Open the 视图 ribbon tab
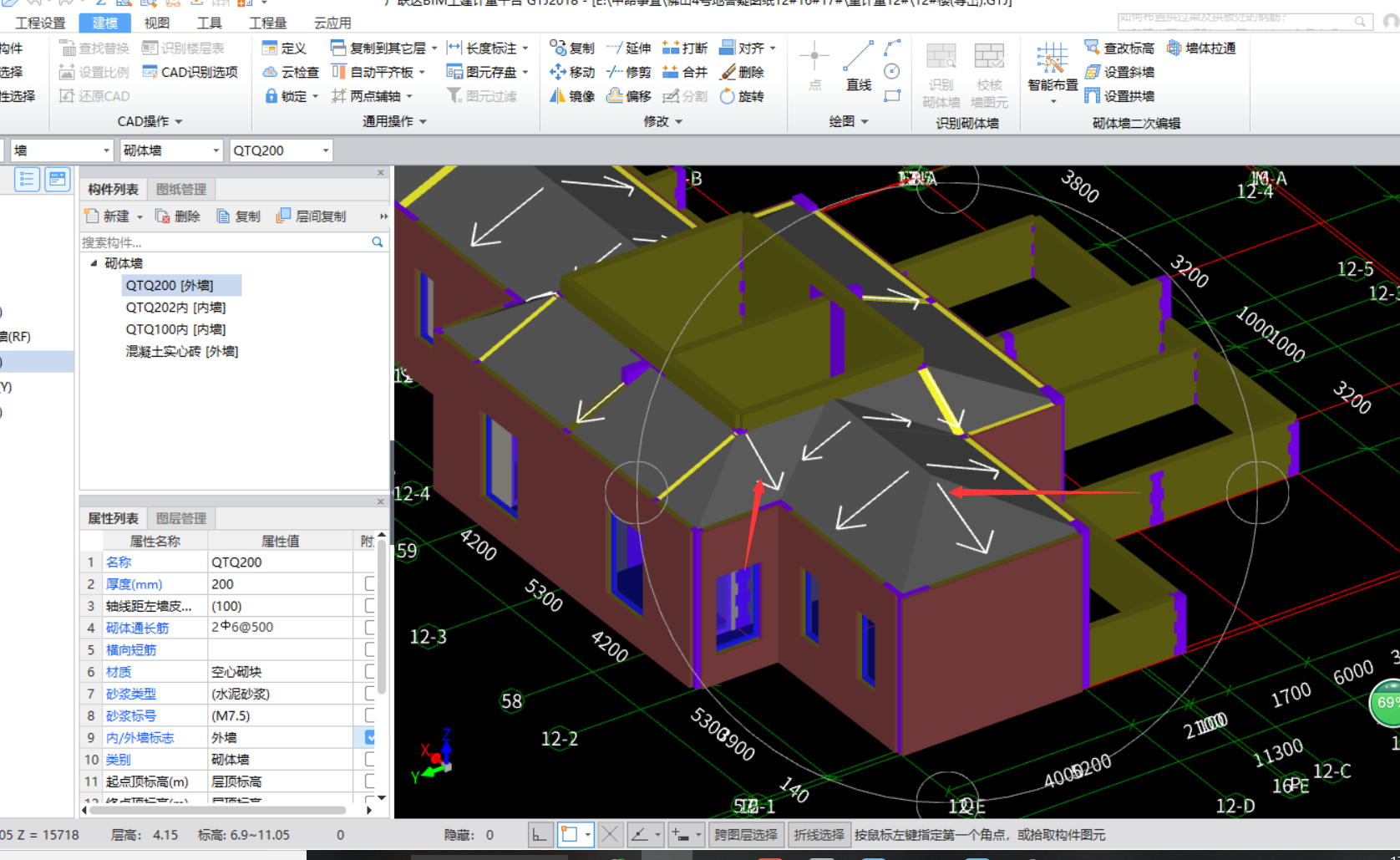This screenshot has width=1400, height=860. tap(157, 23)
